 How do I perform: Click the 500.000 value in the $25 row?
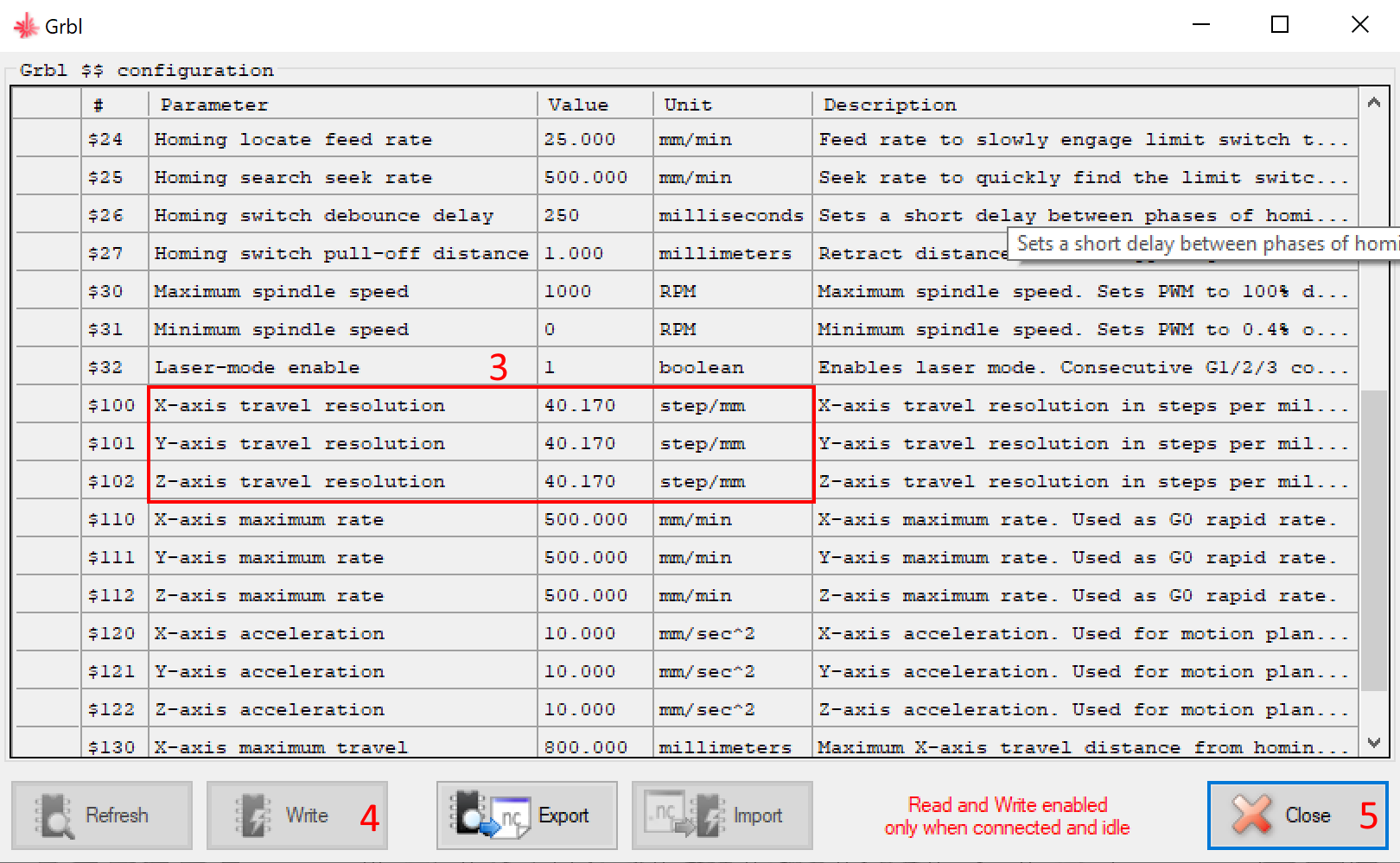595,177
